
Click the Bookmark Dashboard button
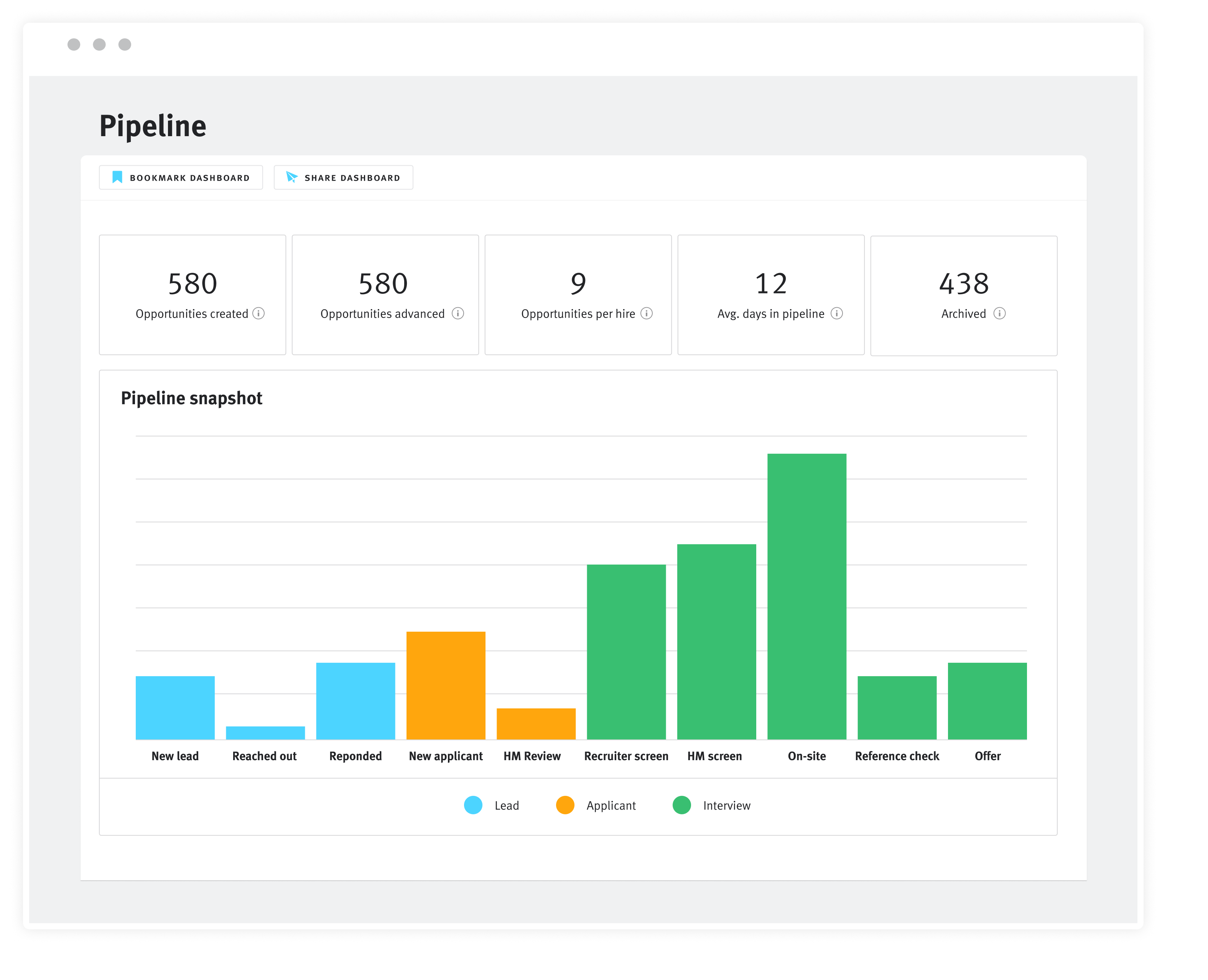point(181,177)
